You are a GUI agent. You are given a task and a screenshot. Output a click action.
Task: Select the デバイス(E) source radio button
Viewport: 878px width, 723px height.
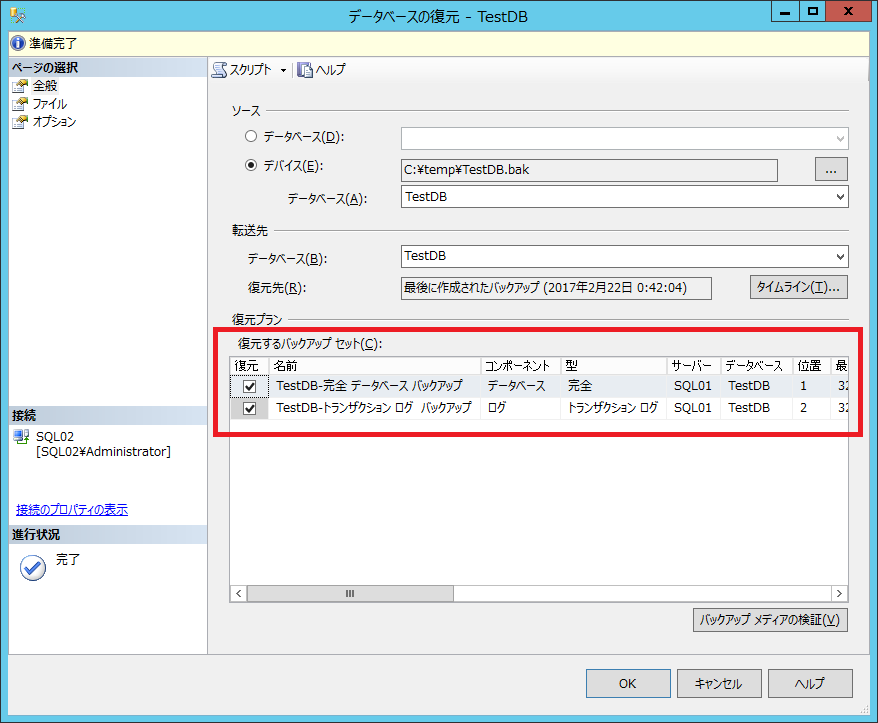pos(251,166)
